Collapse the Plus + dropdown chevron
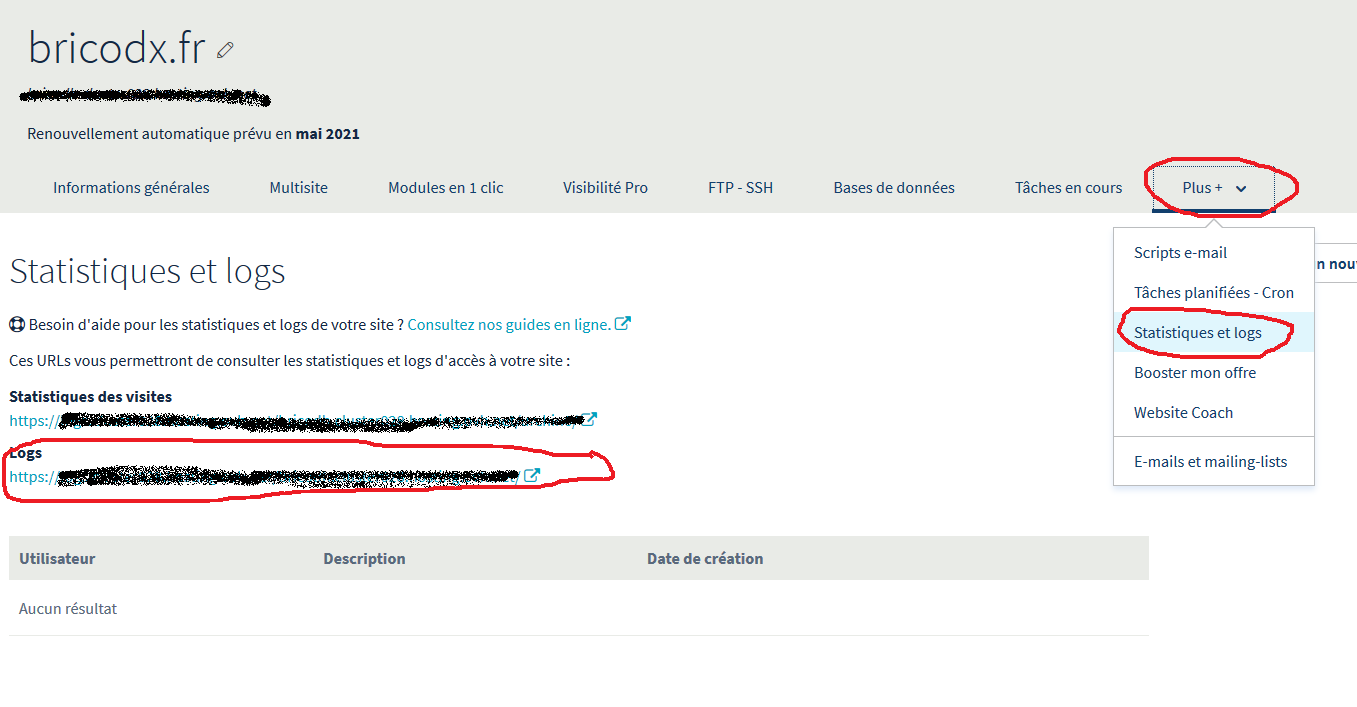The image size is (1357, 707). [1241, 188]
